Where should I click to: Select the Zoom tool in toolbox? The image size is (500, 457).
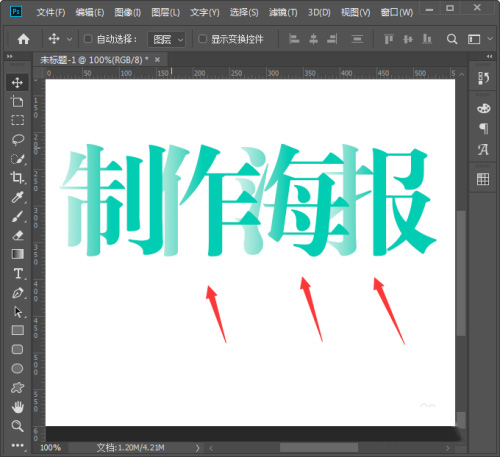click(x=17, y=426)
